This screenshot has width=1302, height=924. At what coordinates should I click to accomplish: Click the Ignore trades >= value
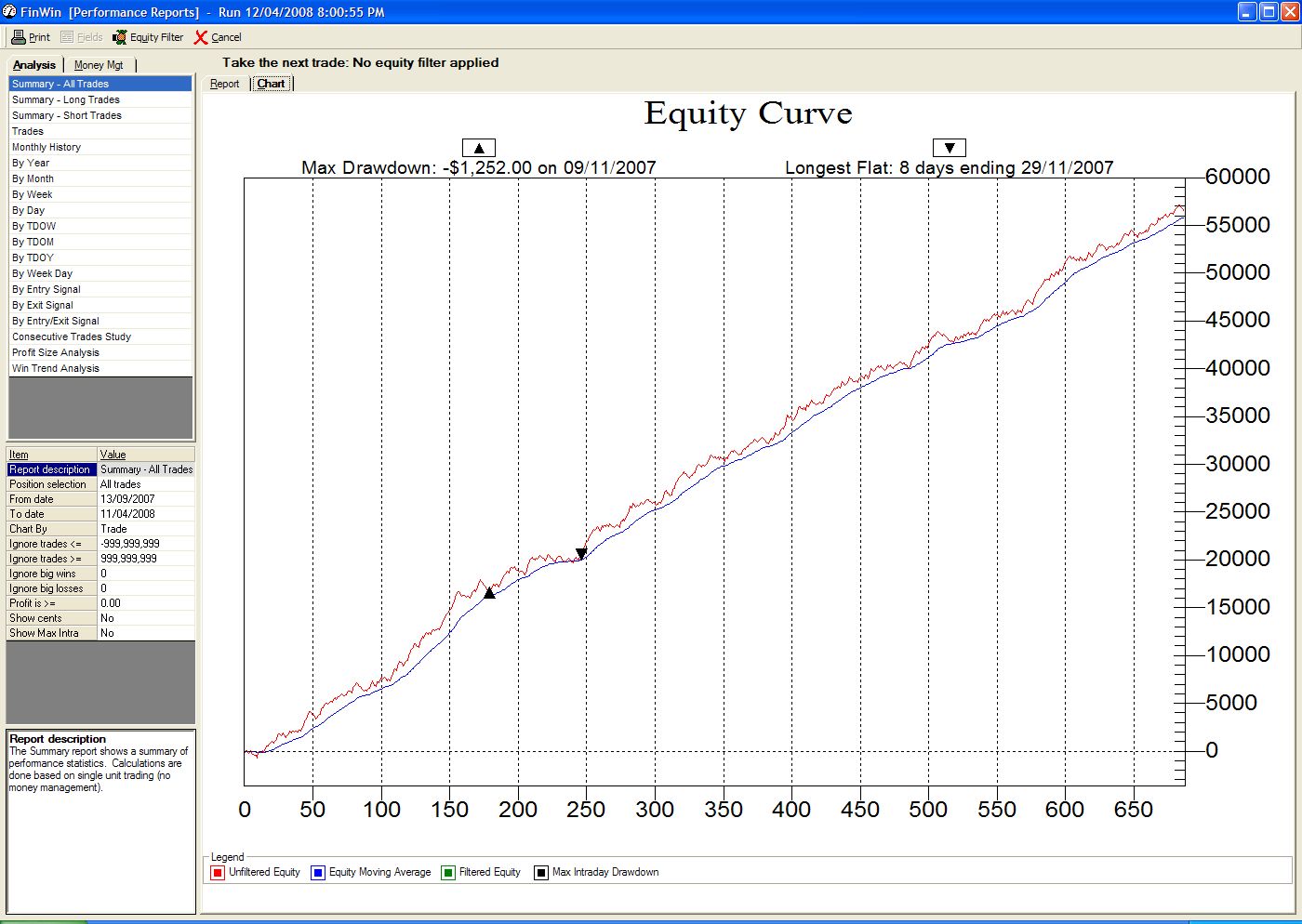tap(146, 559)
